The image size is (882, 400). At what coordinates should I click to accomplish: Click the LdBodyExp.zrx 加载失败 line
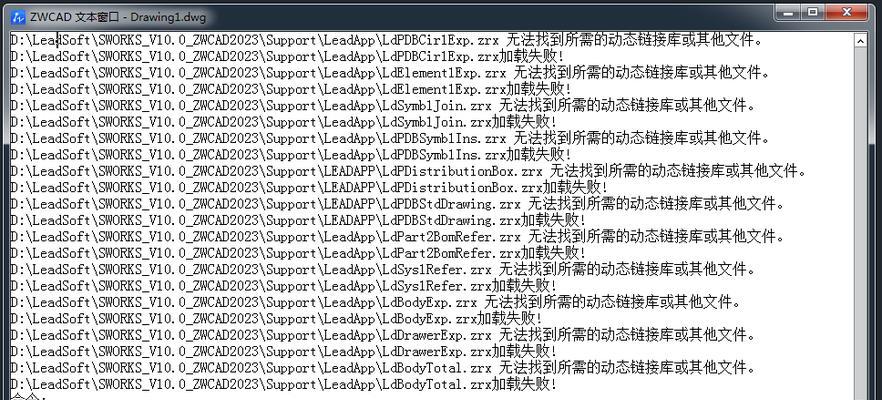(x=276, y=318)
